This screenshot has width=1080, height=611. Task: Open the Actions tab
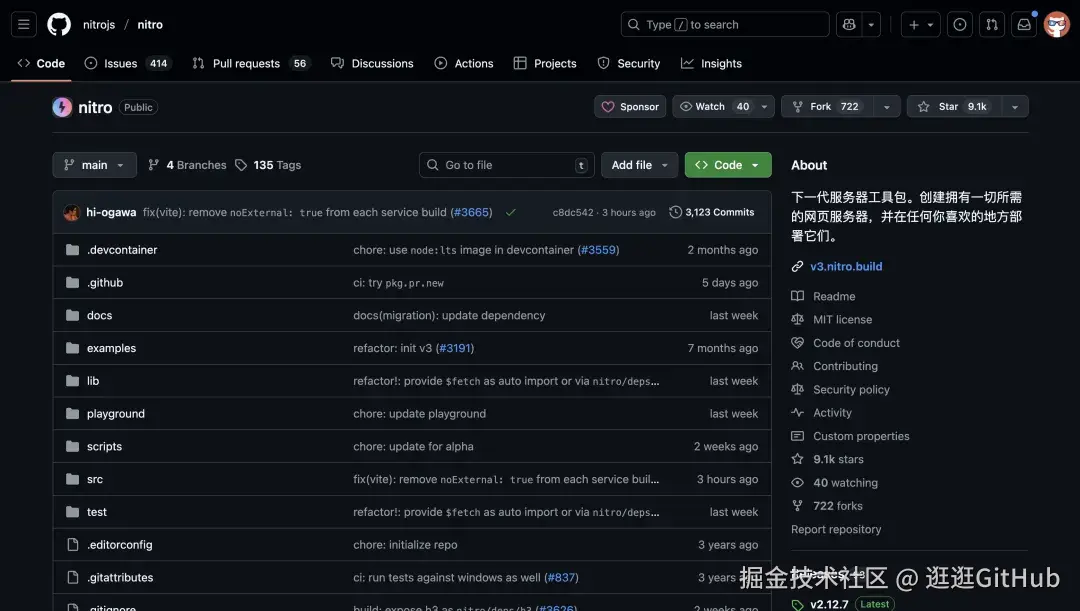coord(464,63)
